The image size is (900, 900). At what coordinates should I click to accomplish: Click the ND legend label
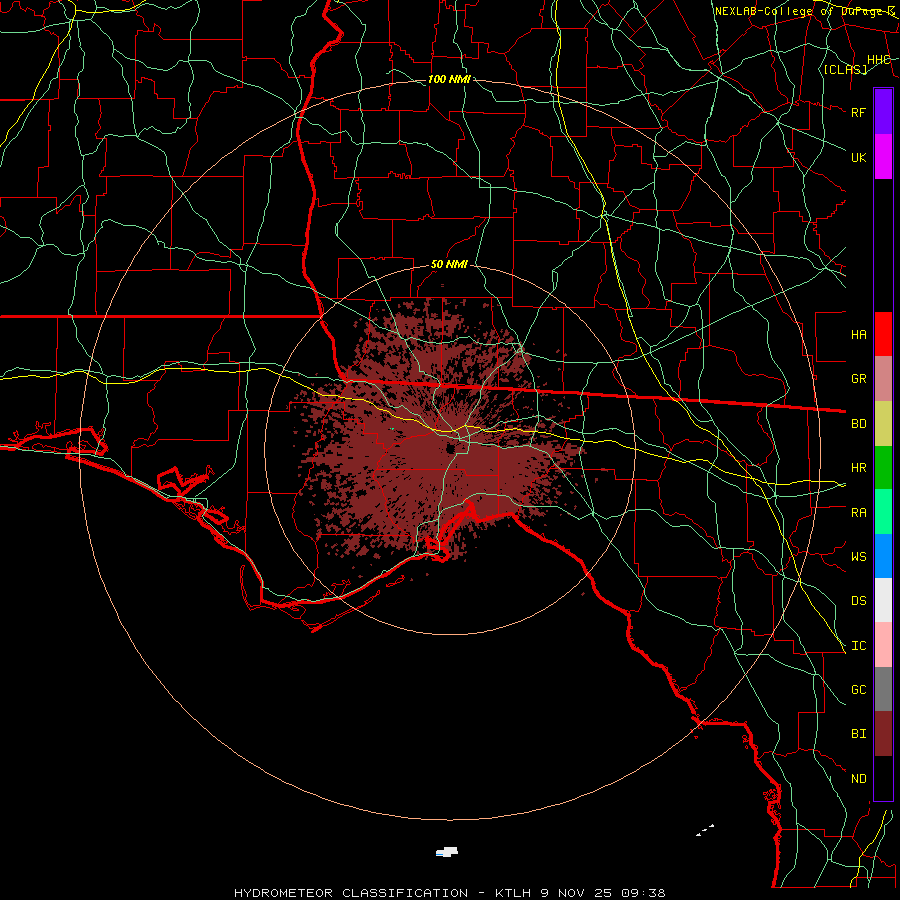pyautogui.click(x=859, y=779)
